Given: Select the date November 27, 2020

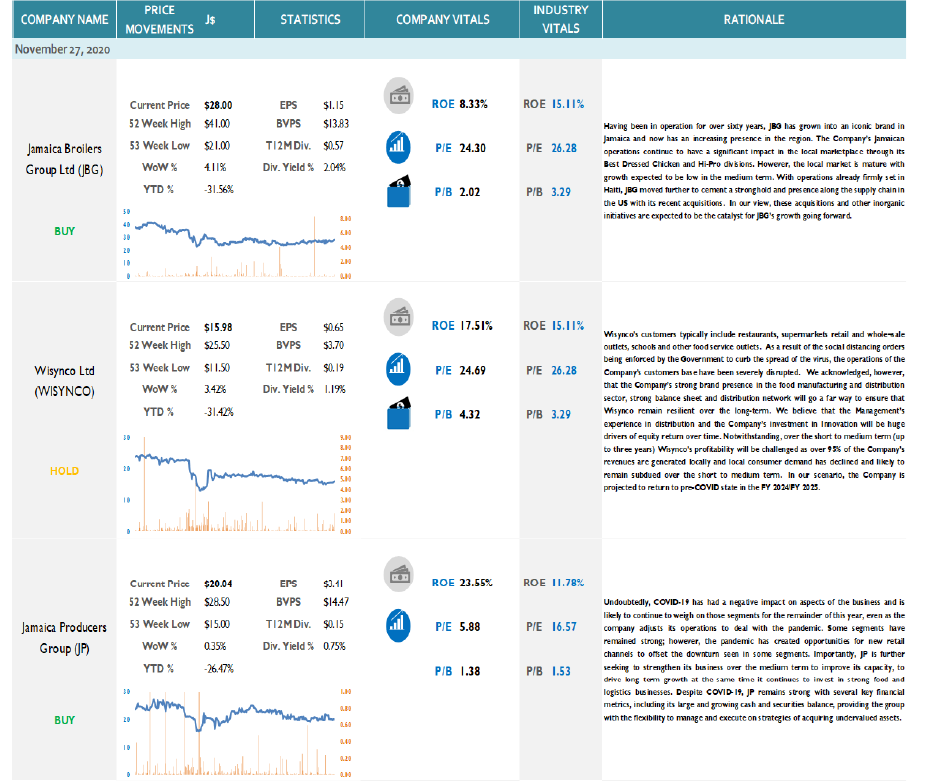Looking at the screenshot, I should (62, 49).
